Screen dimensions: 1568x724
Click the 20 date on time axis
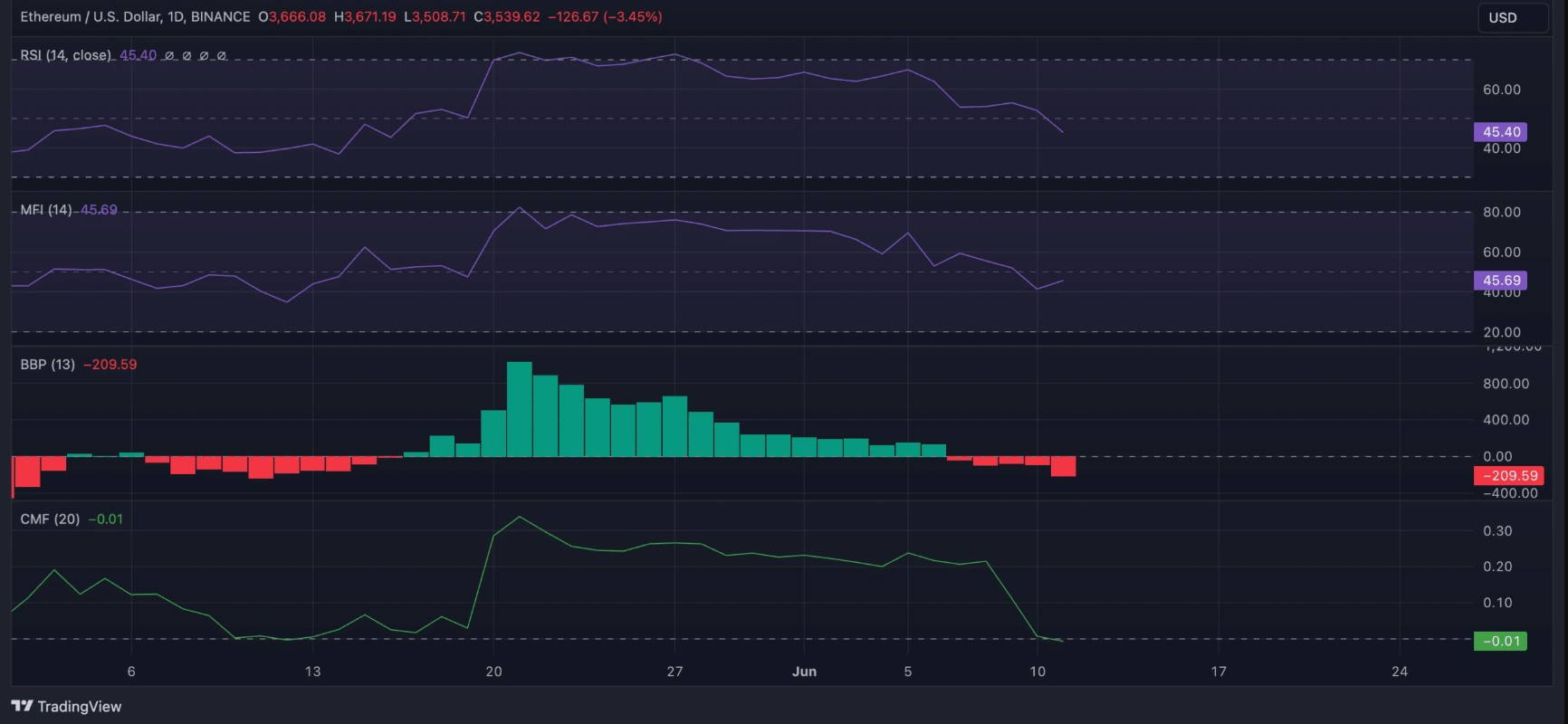tap(493, 672)
